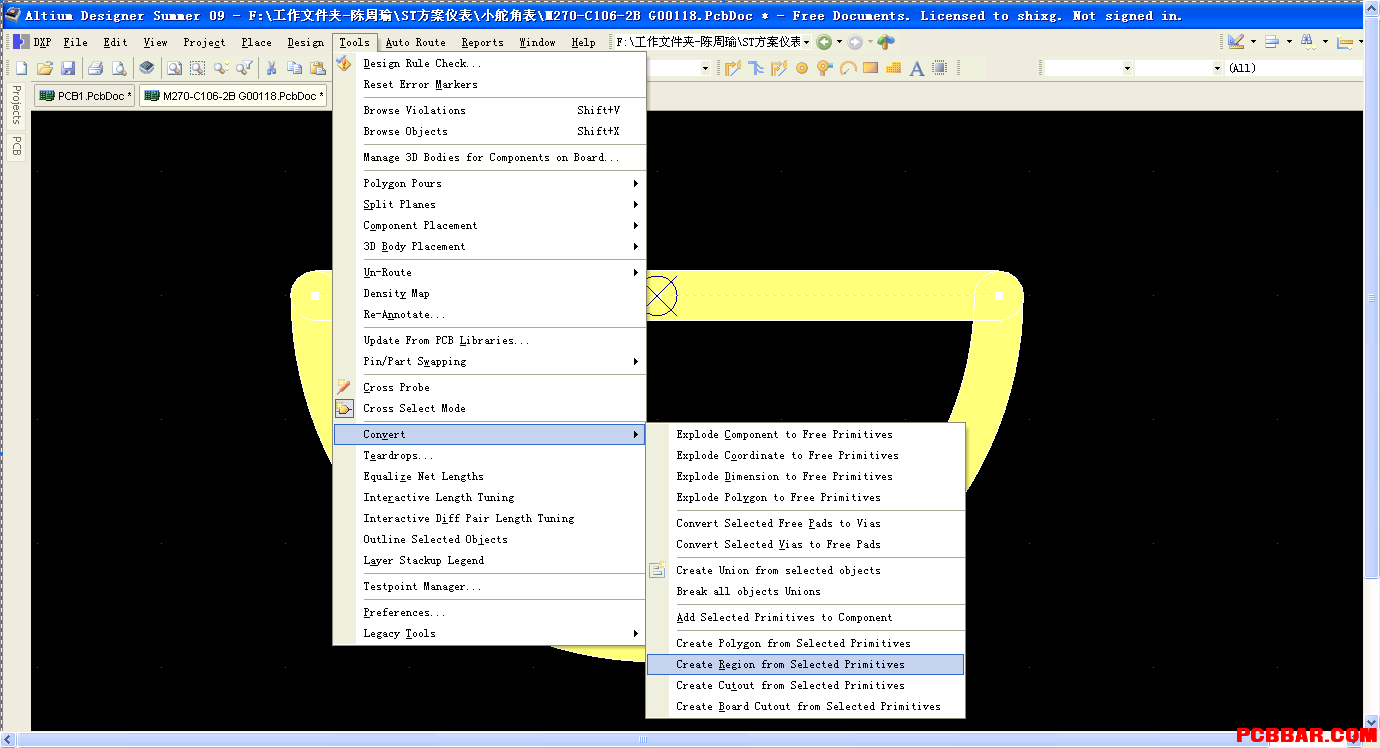The width and height of the screenshot is (1380, 748).
Task: Click the Print Preview icon
Action: click(119, 68)
